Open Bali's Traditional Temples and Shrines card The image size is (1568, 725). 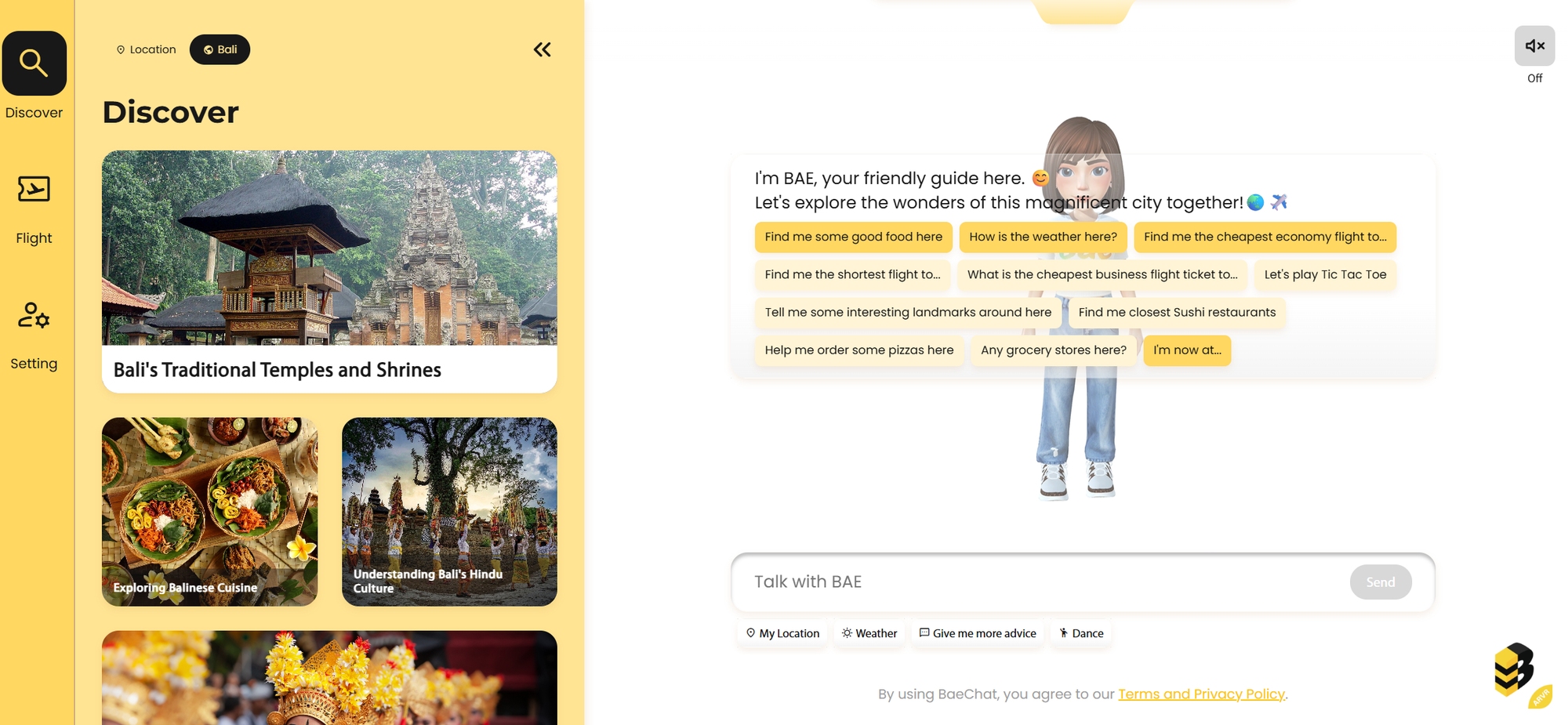point(329,271)
